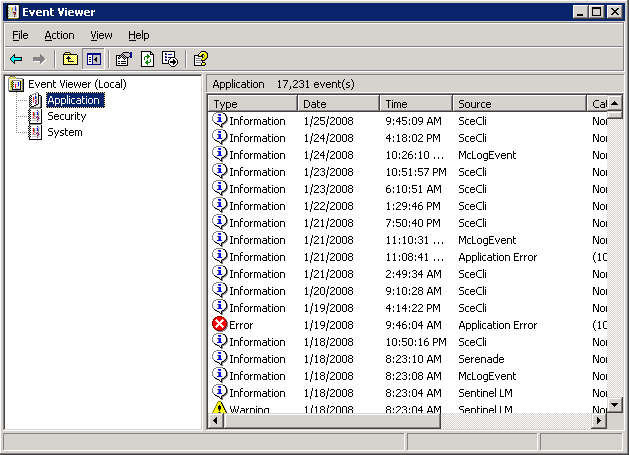Click the '17,231 event(s)' header text

tap(315, 84)
